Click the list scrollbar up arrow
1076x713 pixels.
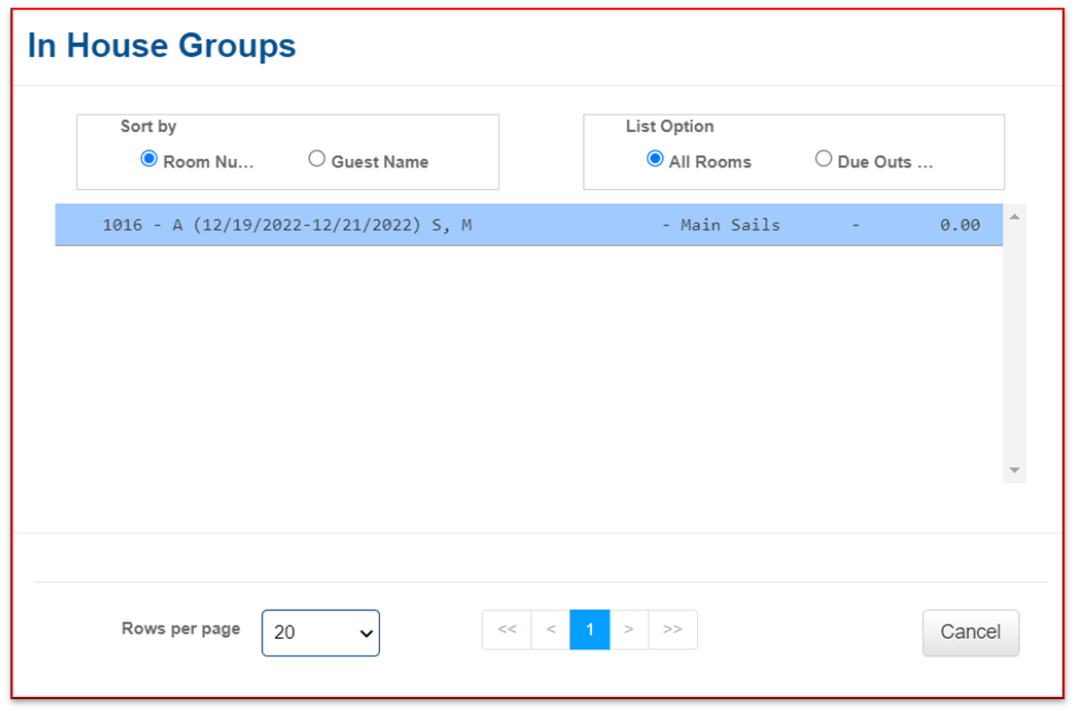pos(1014,217)
